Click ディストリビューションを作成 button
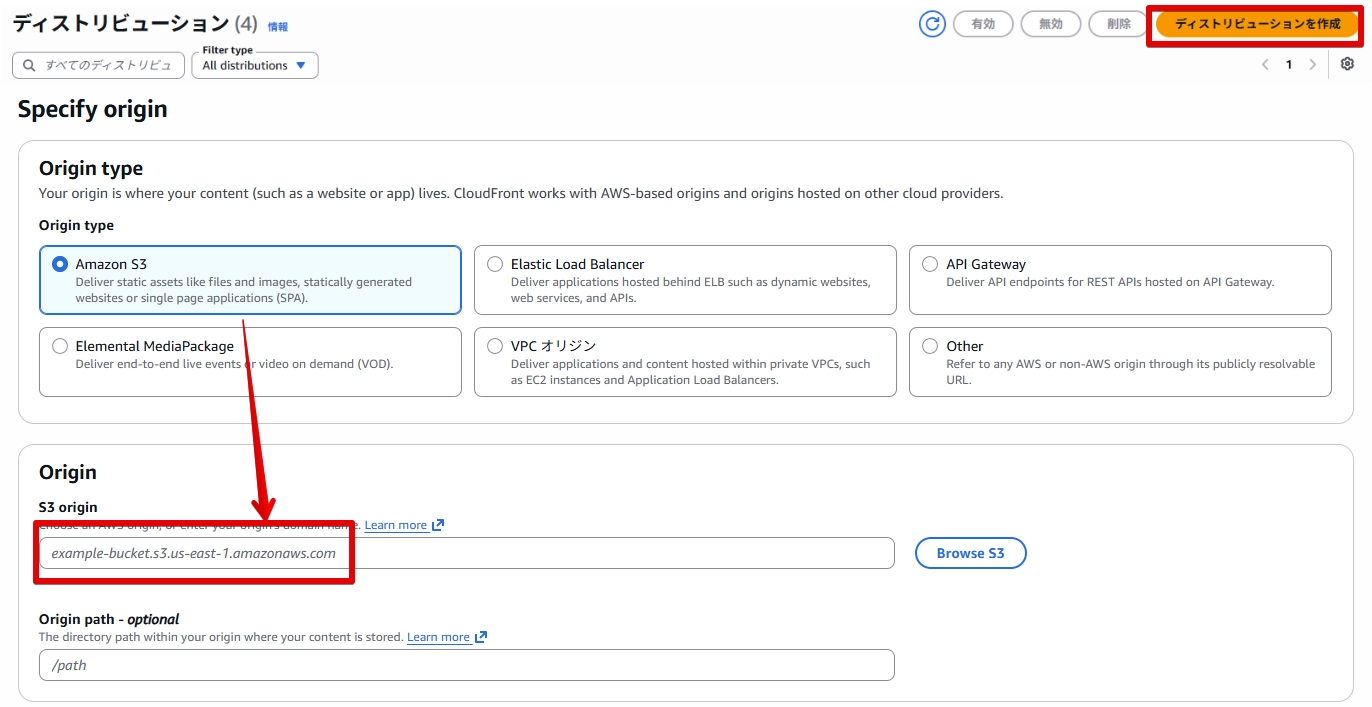 [1257, 24]
